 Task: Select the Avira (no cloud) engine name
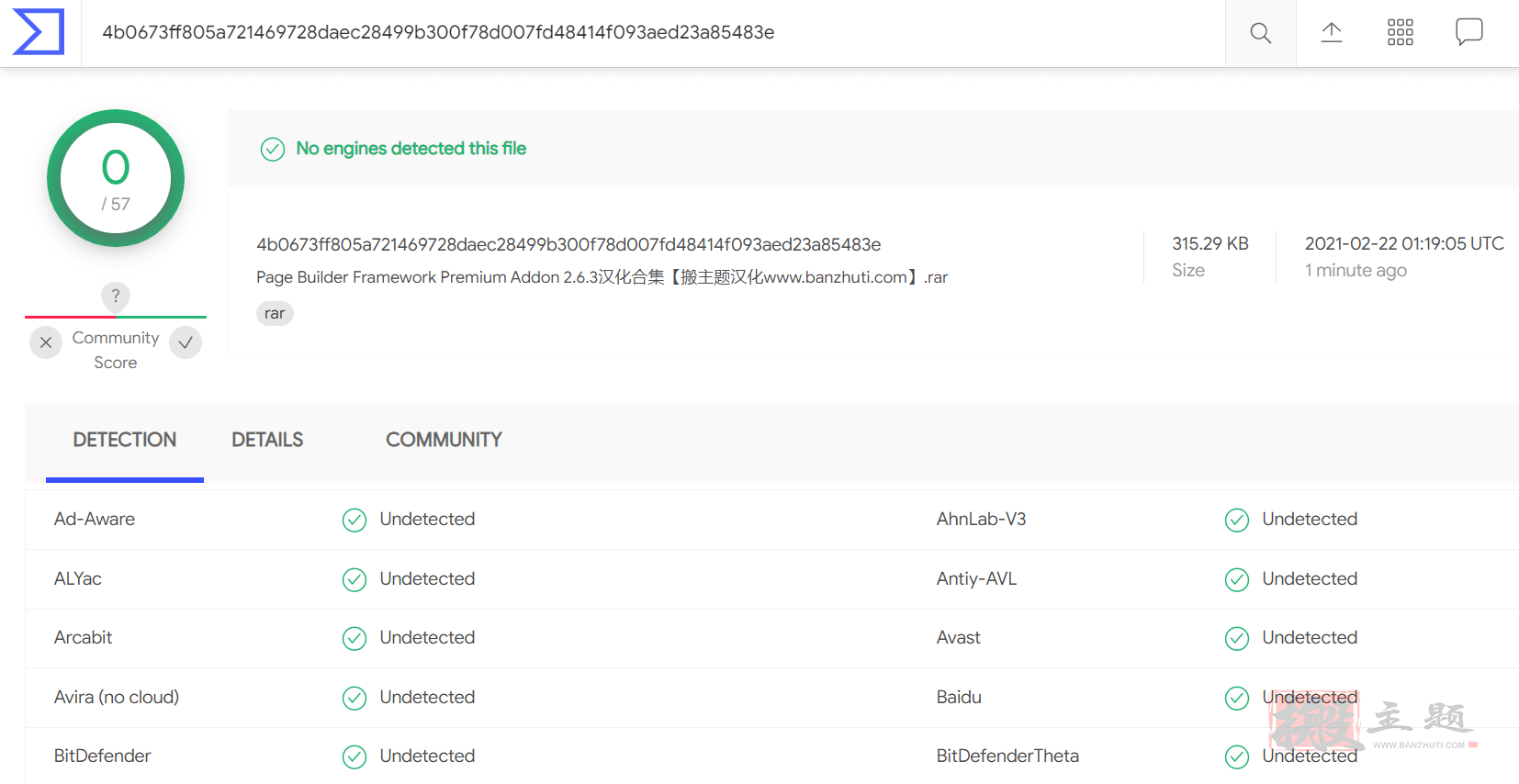click(117, 698)
